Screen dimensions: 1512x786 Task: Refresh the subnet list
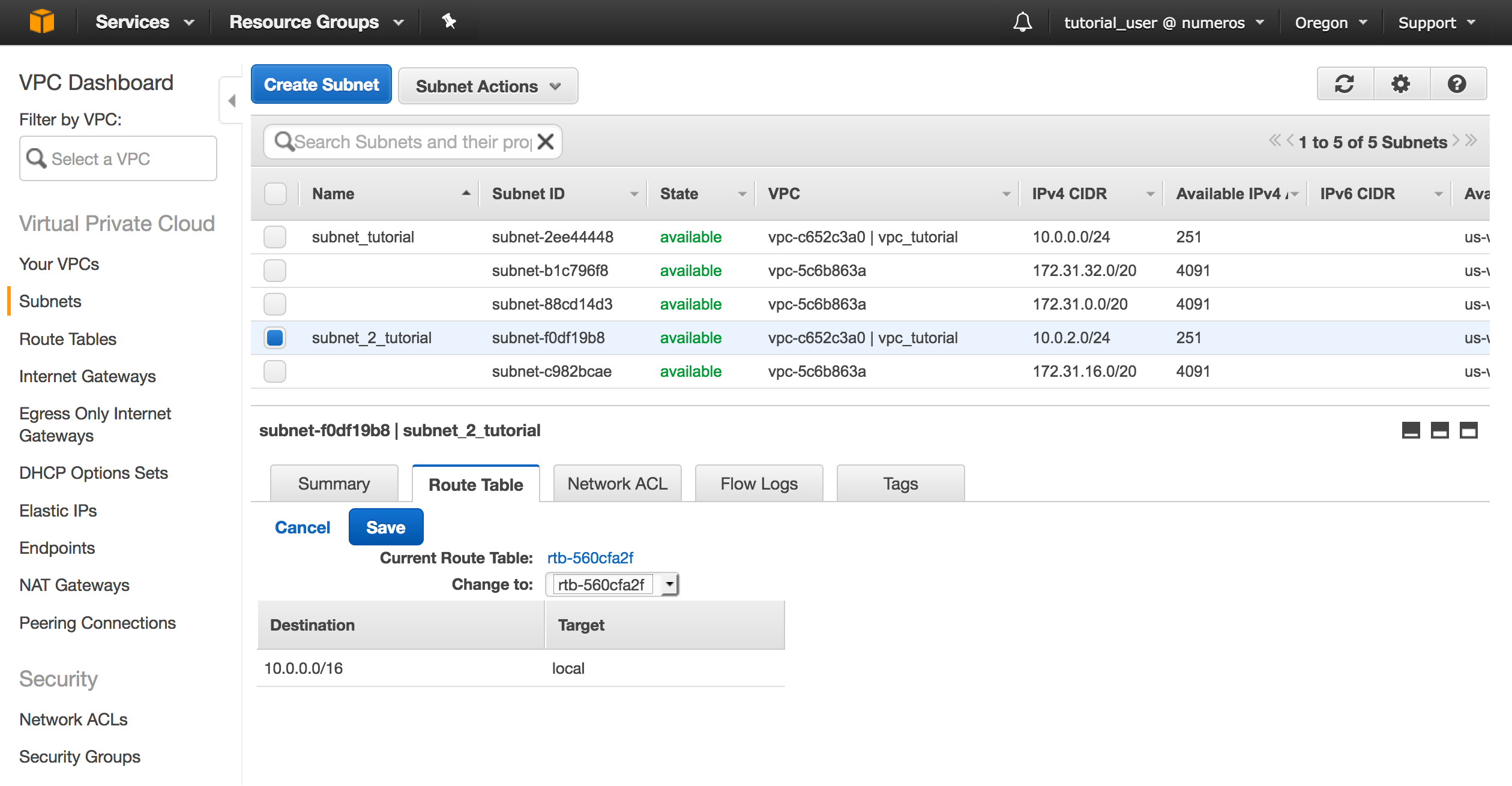pos(1345,83)
